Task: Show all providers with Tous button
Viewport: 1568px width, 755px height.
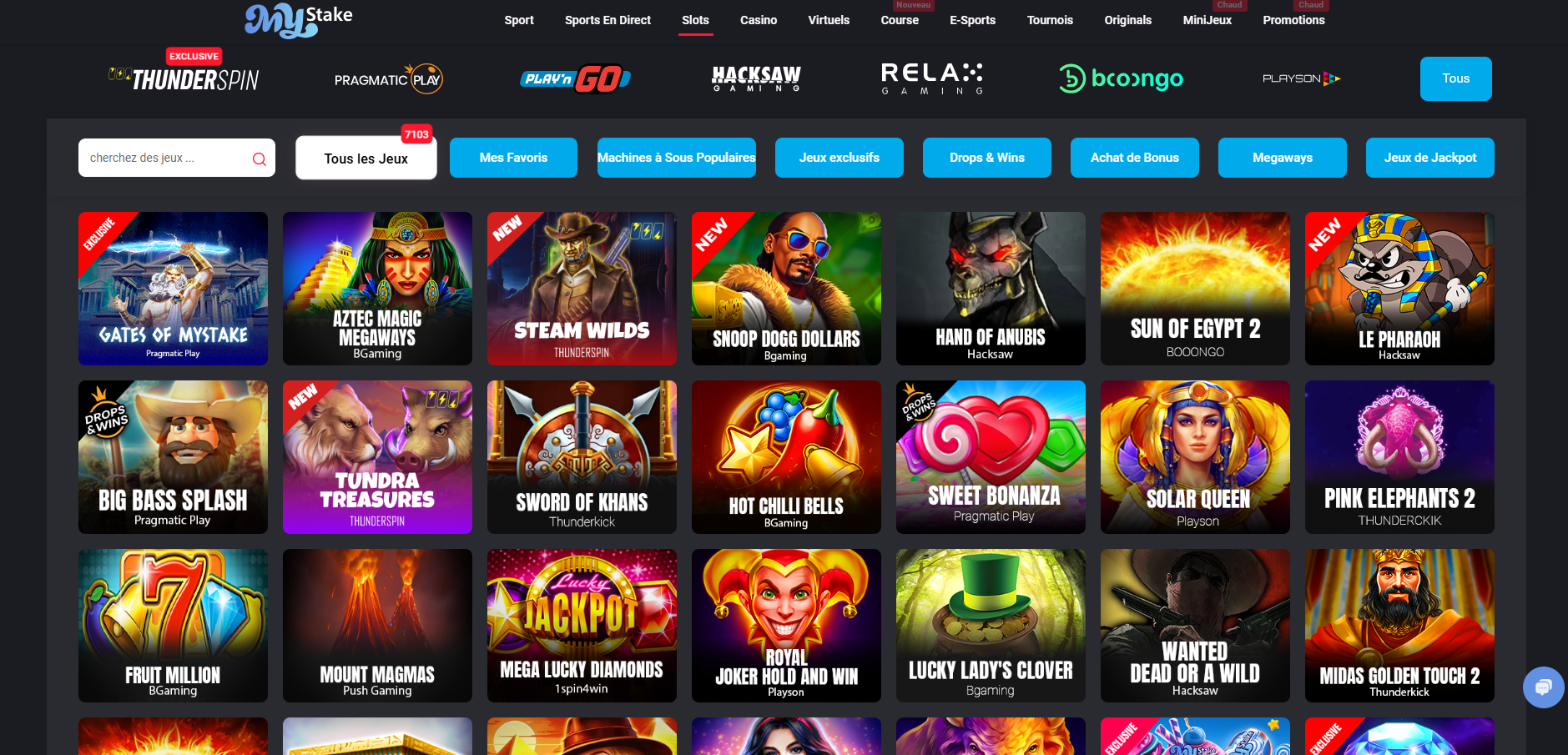Action: pyautogui.click(x=1455, y=78)
